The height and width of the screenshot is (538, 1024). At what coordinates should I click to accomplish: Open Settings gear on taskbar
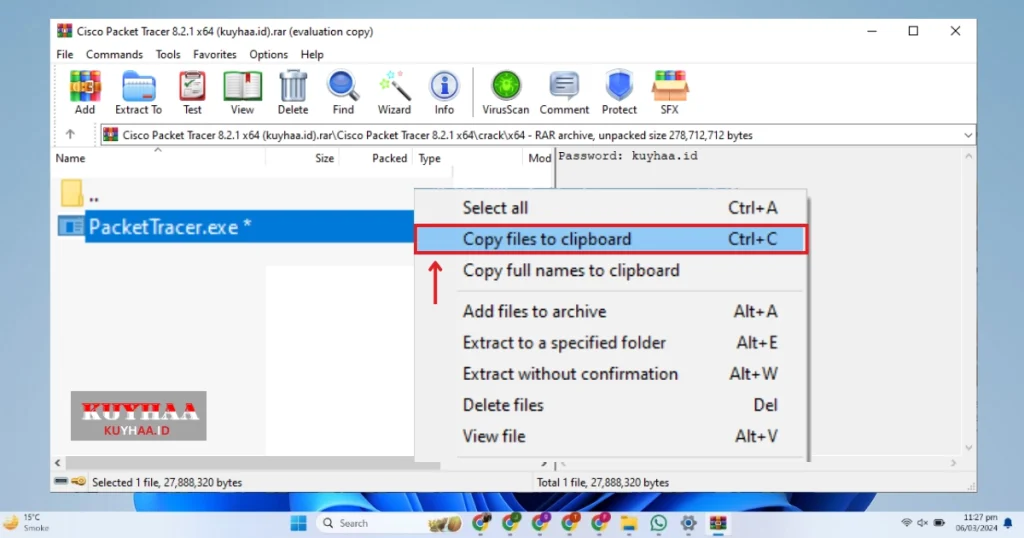coord(688,523)
